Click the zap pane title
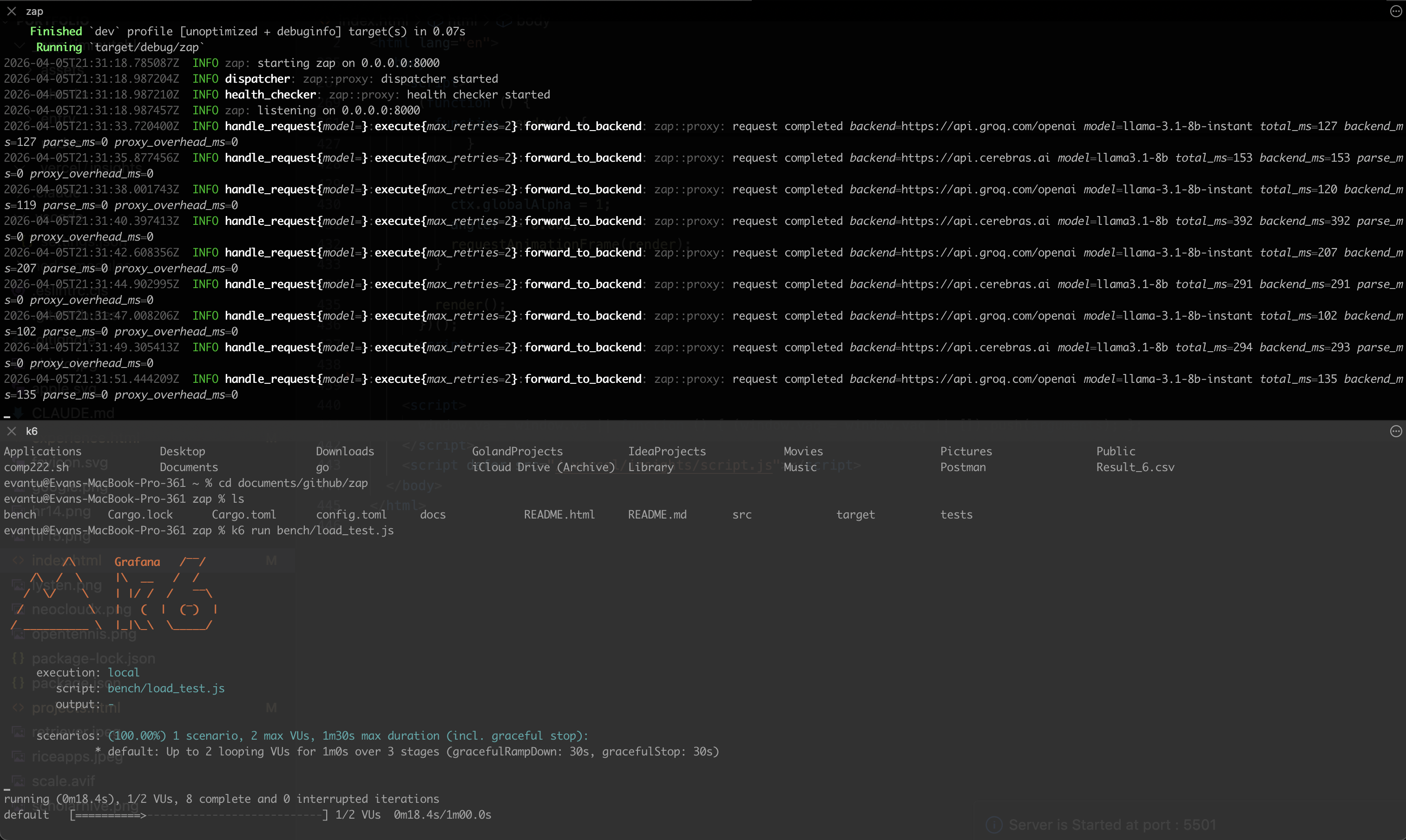The width and height of the screenshot is (1406, 840). (34, 11)
